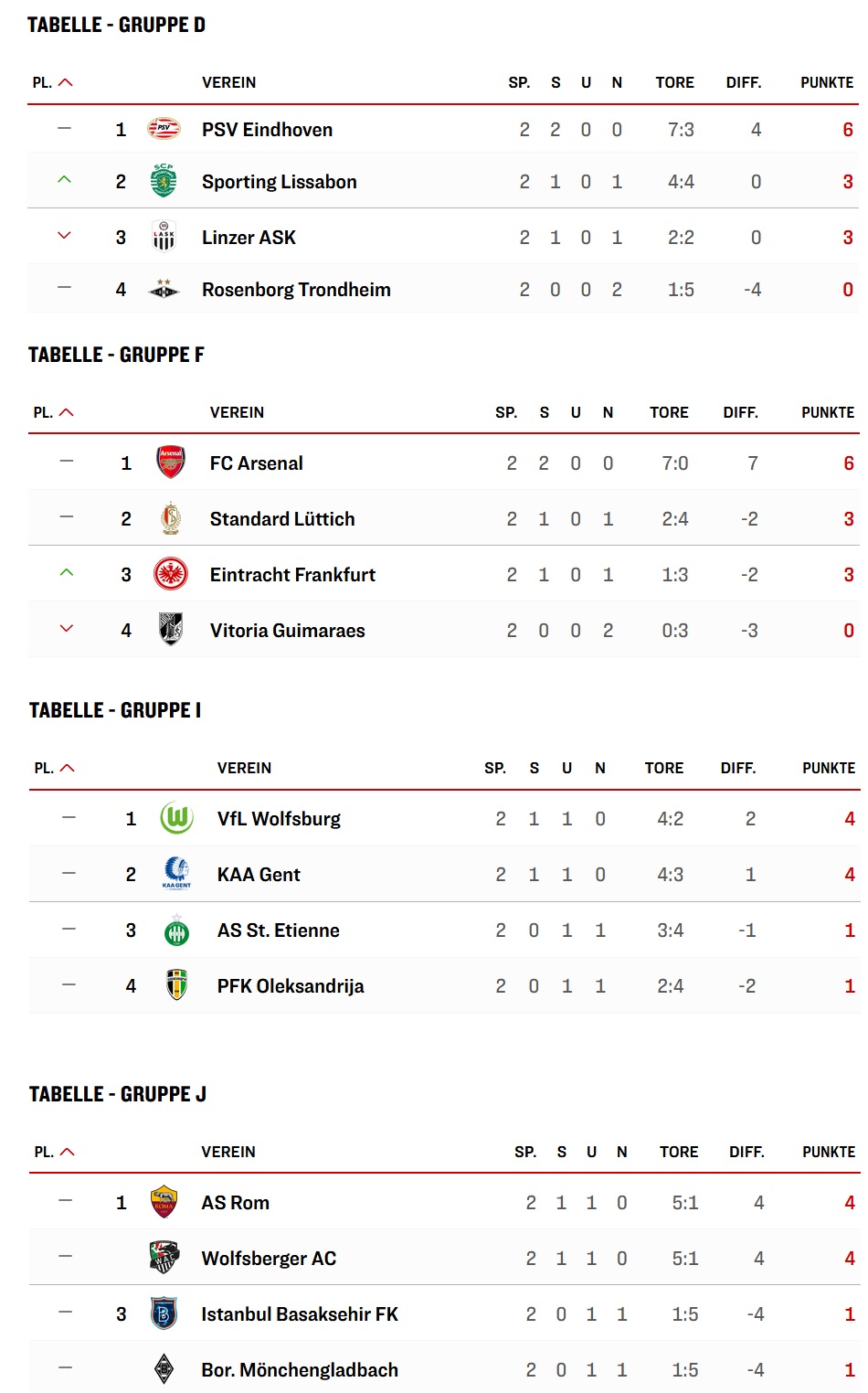Toggle PL. sort arrow in Gruppe D
Viewport: 868px width, 1393px height.
(66, 82)
